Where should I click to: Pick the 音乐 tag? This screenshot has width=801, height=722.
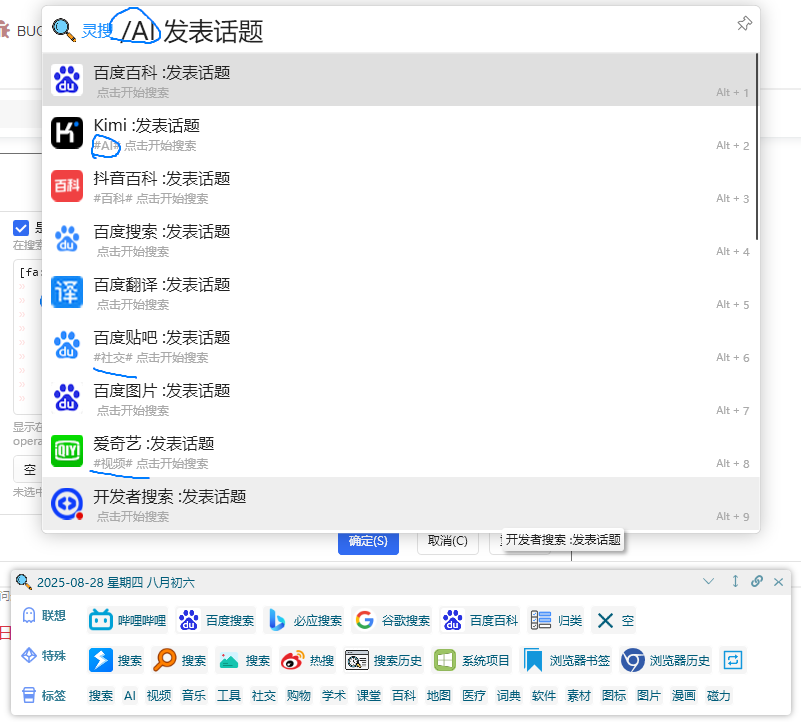194,695
